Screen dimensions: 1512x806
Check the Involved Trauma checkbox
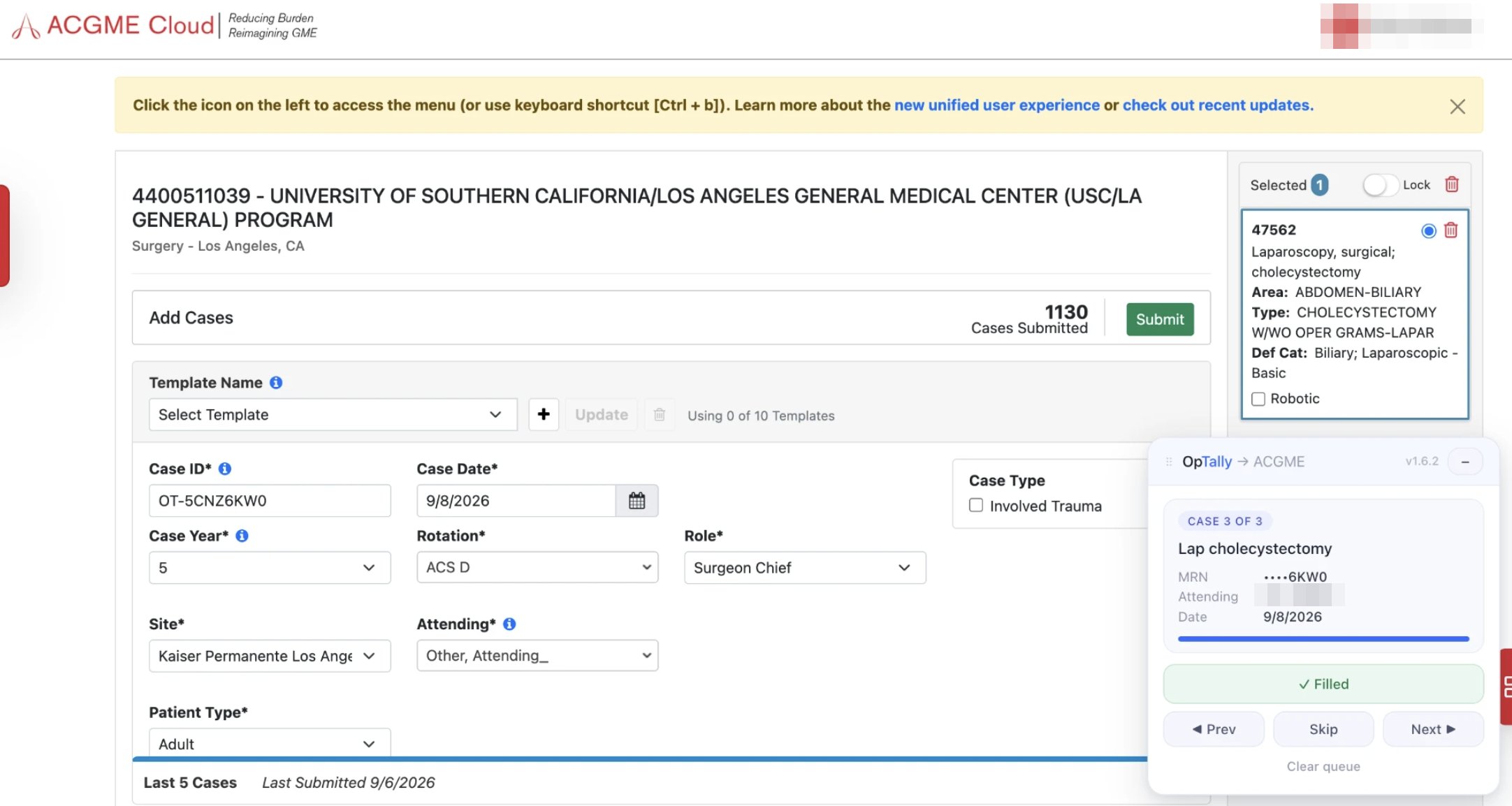click(x=976, y=505)
